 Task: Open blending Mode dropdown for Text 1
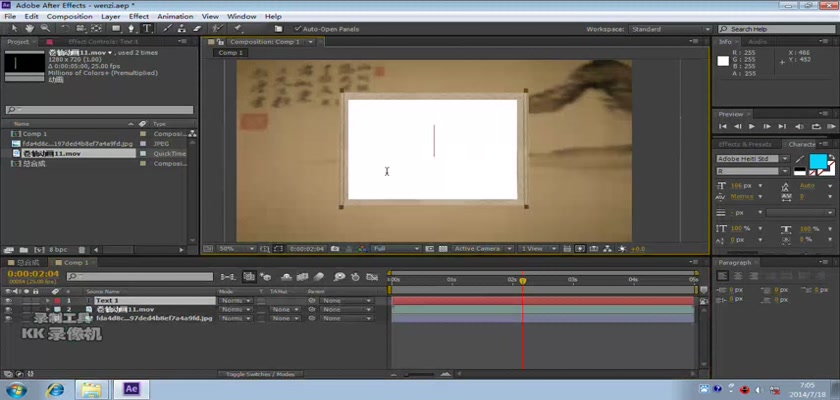pyautogui.click(x=236, y=301)
